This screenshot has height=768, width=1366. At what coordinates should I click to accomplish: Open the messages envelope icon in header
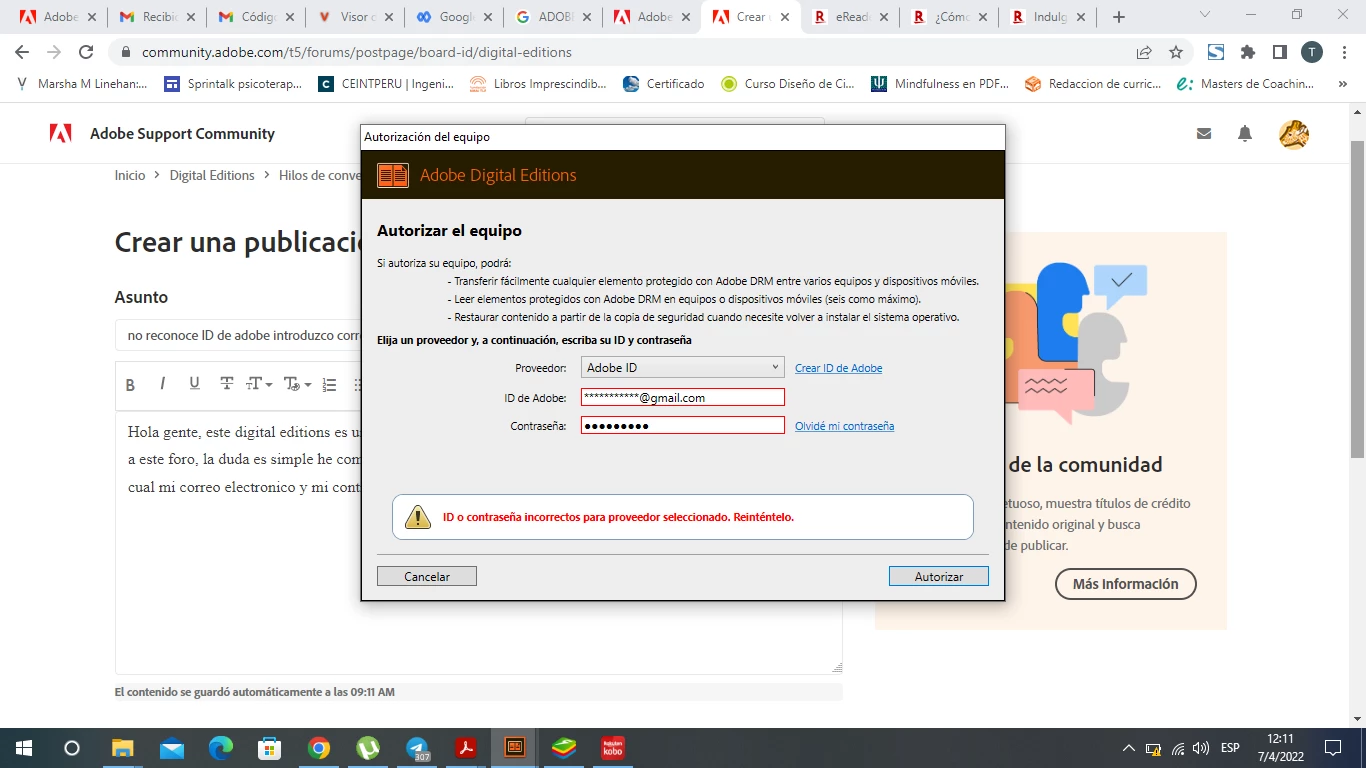[1204, 133]
